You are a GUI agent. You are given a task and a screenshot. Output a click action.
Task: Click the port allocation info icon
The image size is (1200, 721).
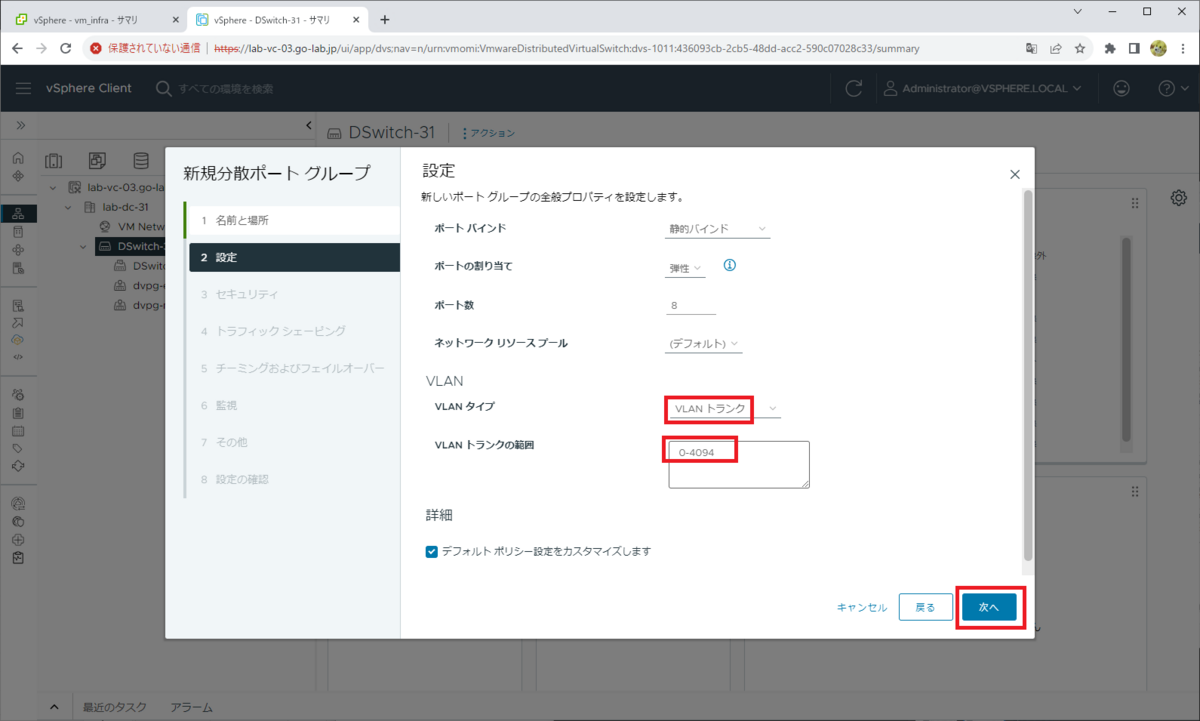pos(729,266)
